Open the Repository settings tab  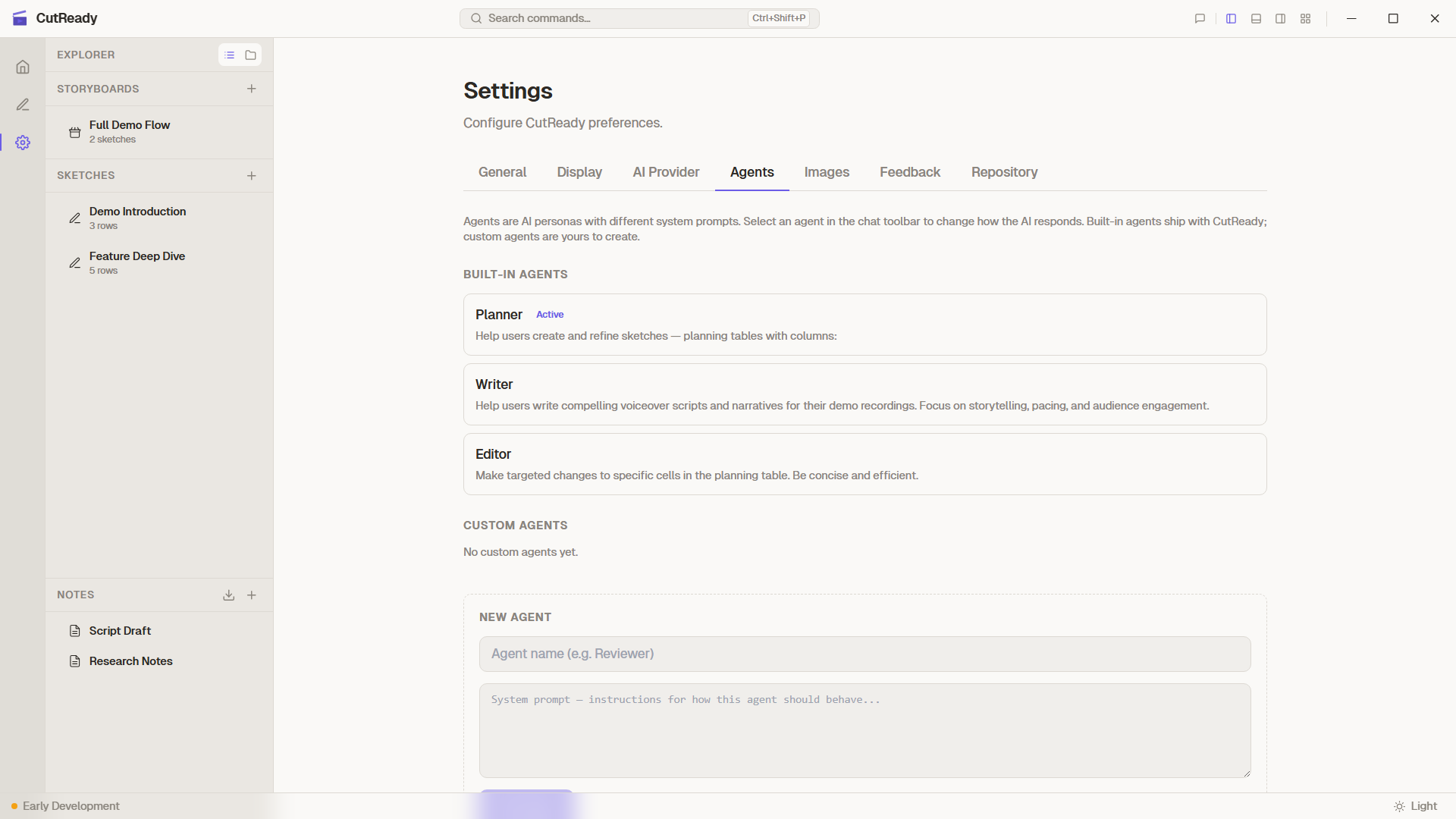click(x=1004, y=172)
